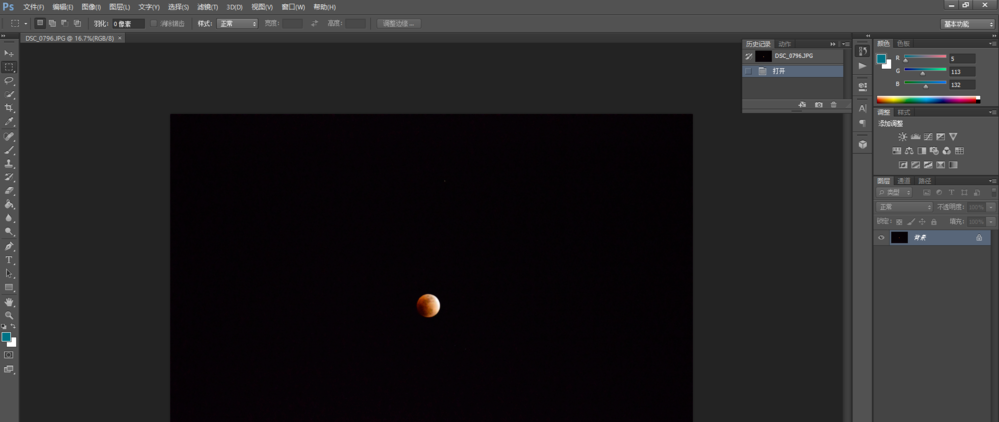Click the 调整边缘 button

[399, 23]
